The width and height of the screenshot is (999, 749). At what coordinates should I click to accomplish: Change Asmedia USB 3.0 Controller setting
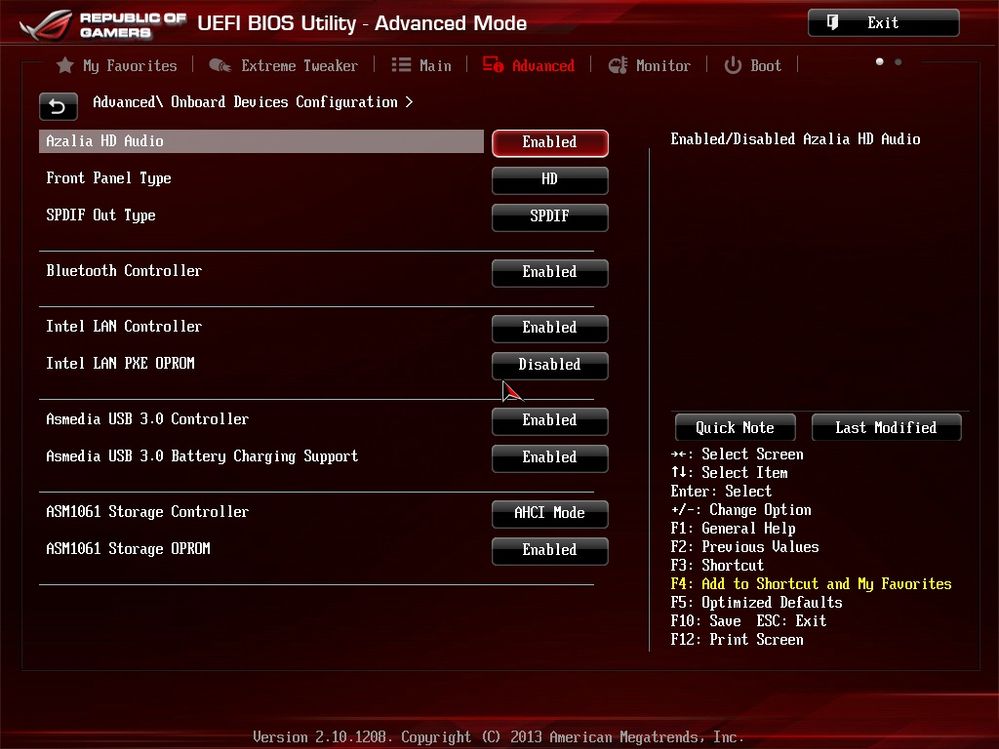tap(550, 420)
